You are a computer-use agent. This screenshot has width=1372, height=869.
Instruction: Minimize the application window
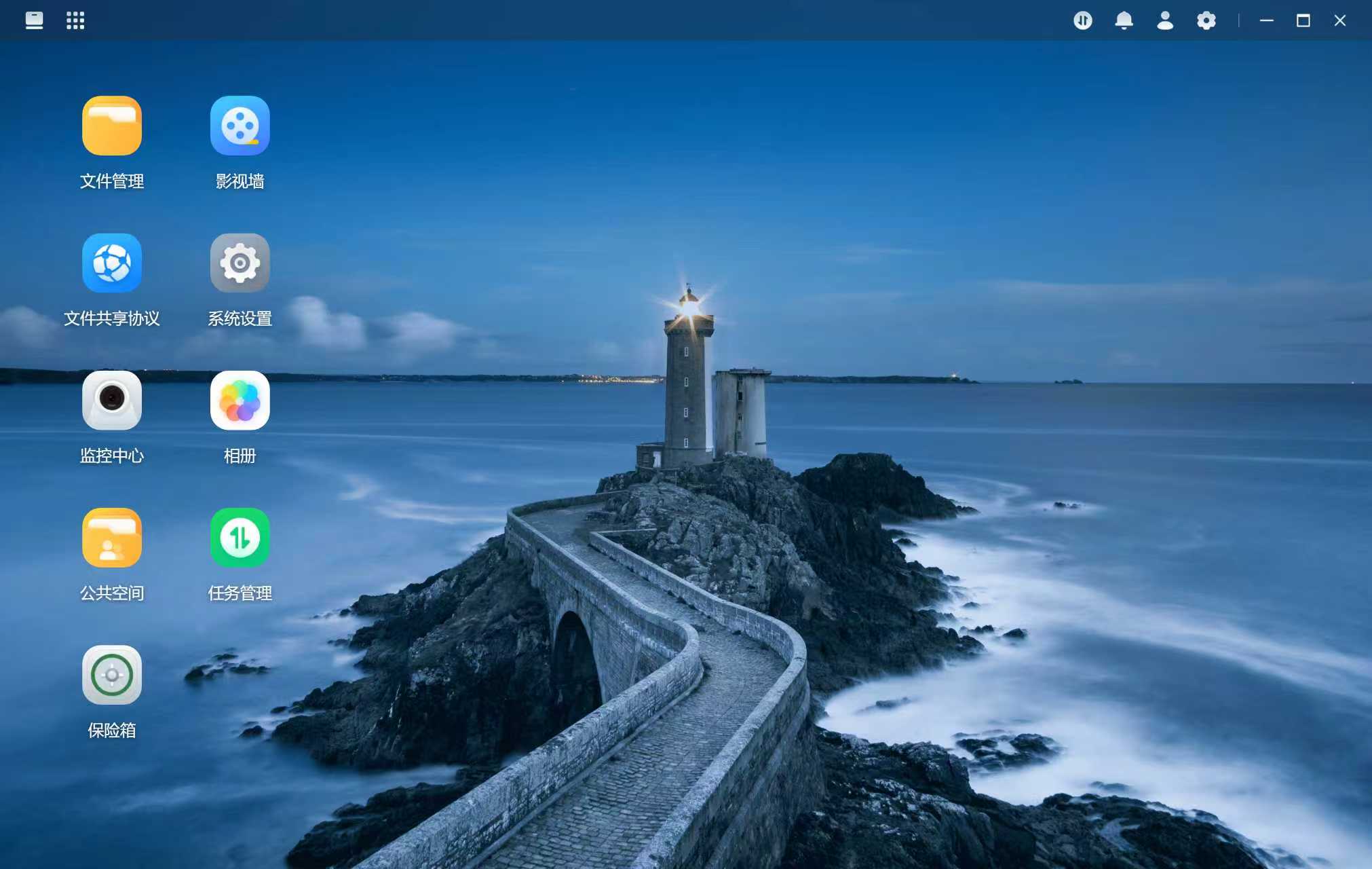coord(1266,20)
